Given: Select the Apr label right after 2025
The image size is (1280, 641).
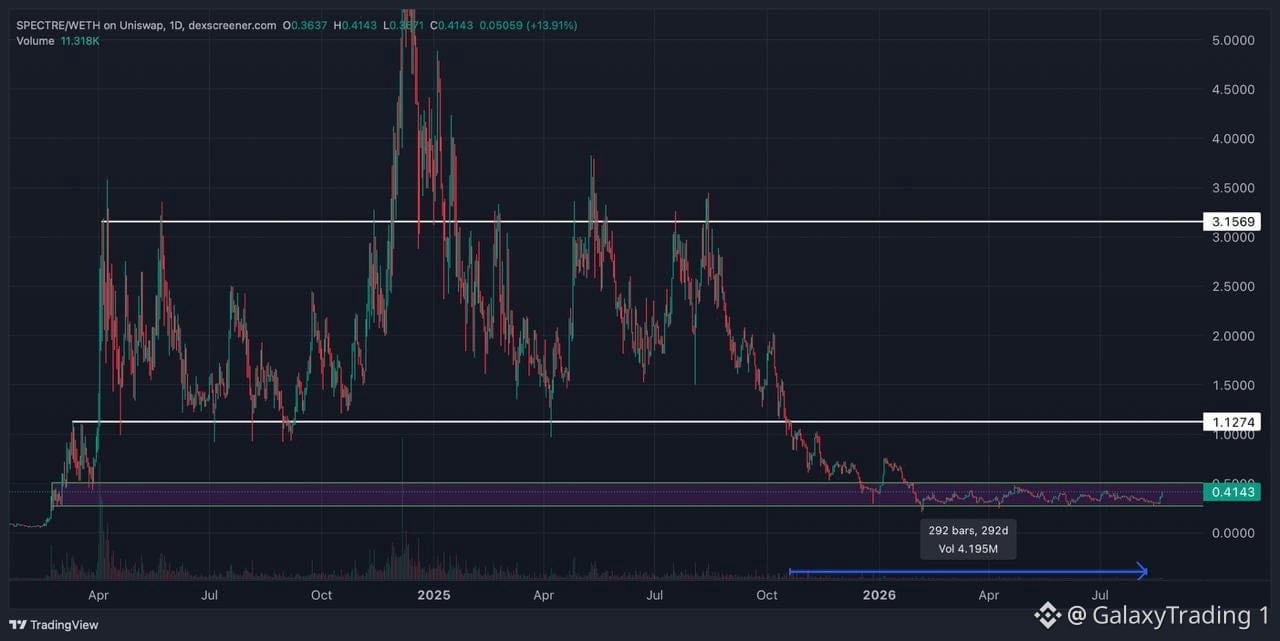Looking at the screenshot, I should (x=543, y=595).
